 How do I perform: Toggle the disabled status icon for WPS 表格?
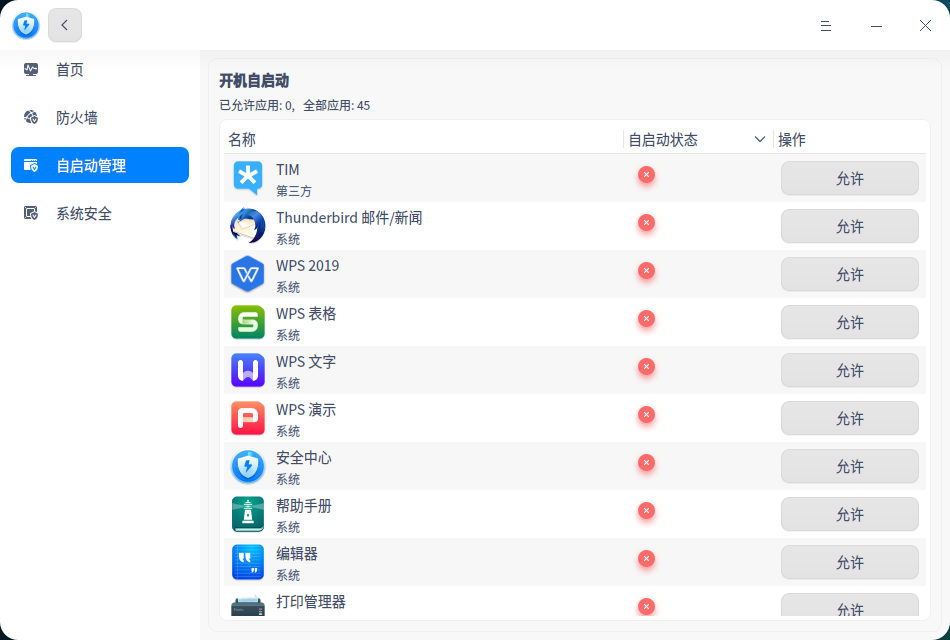(x=646, y=319)
